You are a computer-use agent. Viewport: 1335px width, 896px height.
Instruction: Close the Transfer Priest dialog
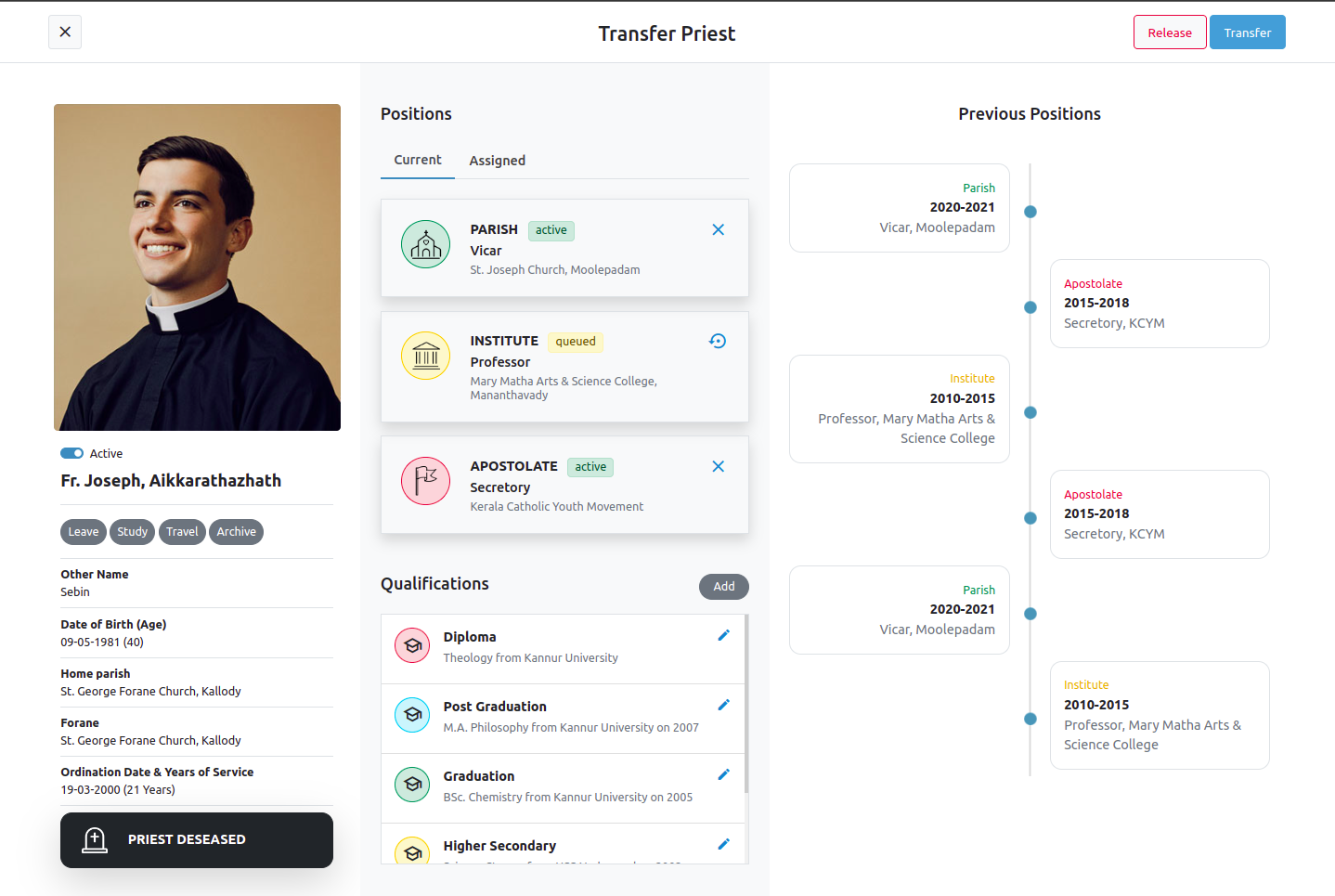(65, 32)
